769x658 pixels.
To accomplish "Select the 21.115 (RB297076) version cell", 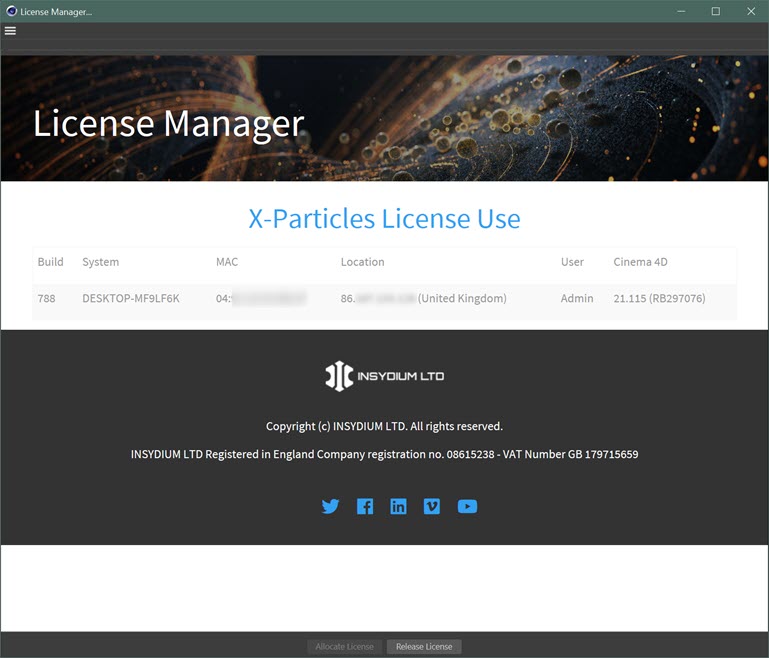I will tap(659, 298).
